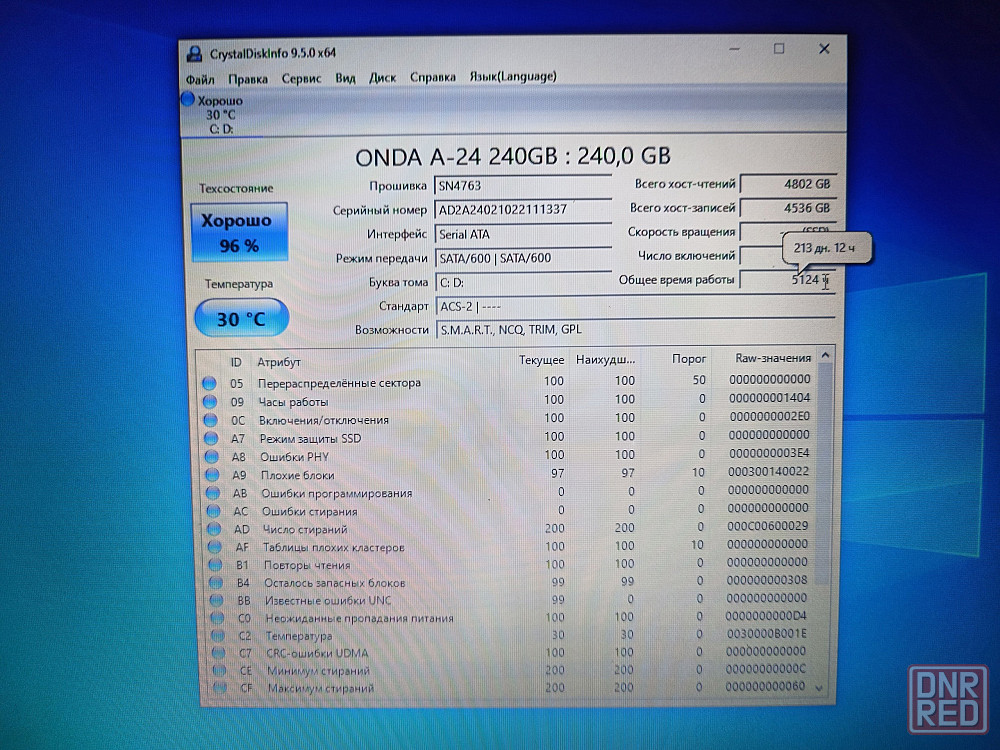This screenshot has width=1000, height=750.
Task: Open the Язык(Language) menu
Action: (x=513, y=76)
